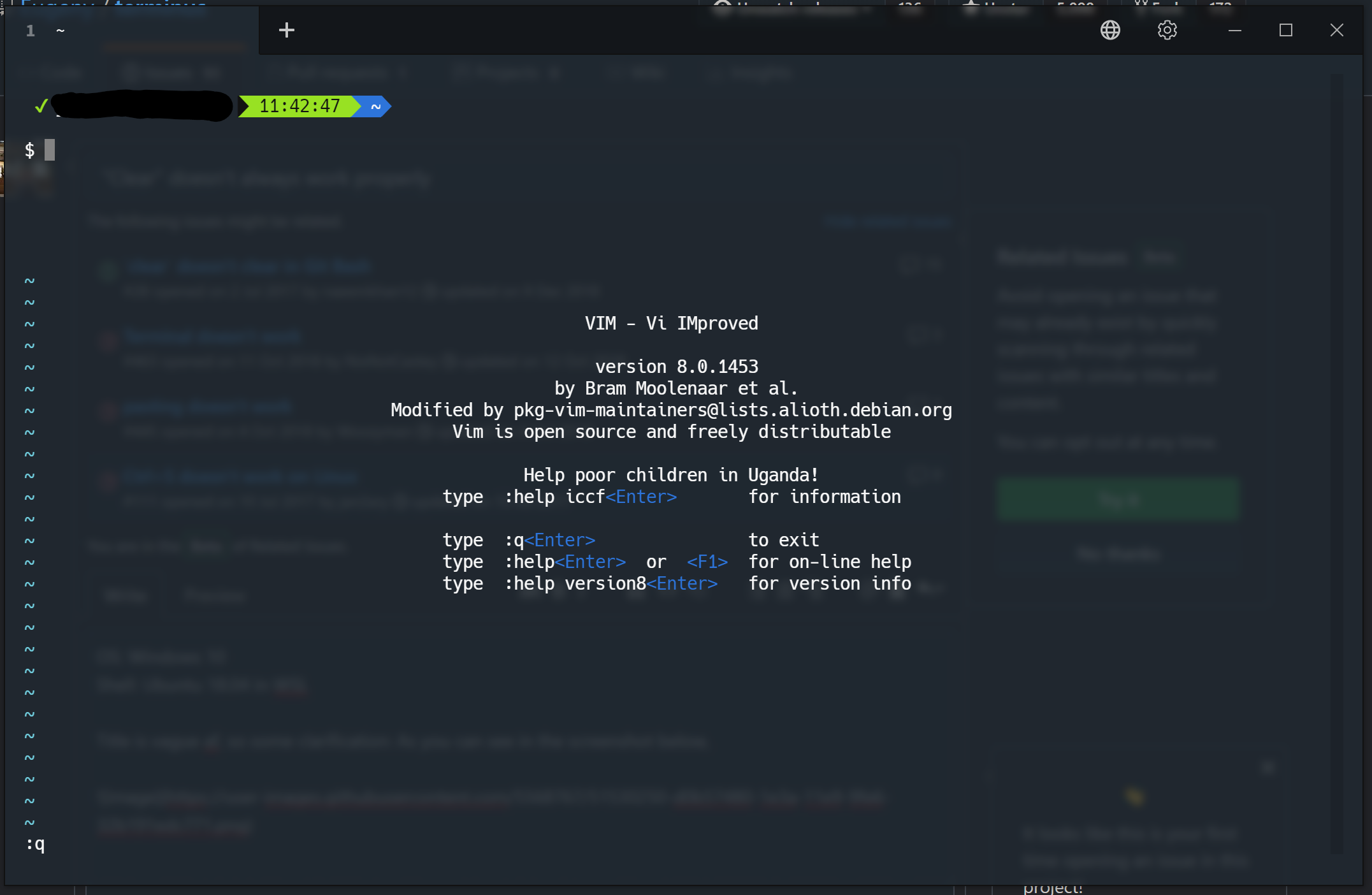Viewport: 1372px width, 895px height.
Task: Click the F1 on-line help link
Action: point(707,562)
